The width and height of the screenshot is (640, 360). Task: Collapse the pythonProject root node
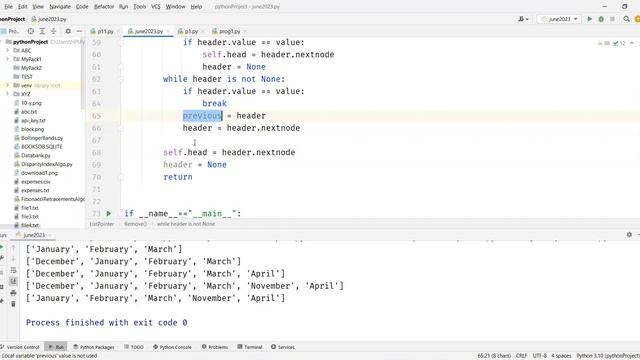point(1,42)
